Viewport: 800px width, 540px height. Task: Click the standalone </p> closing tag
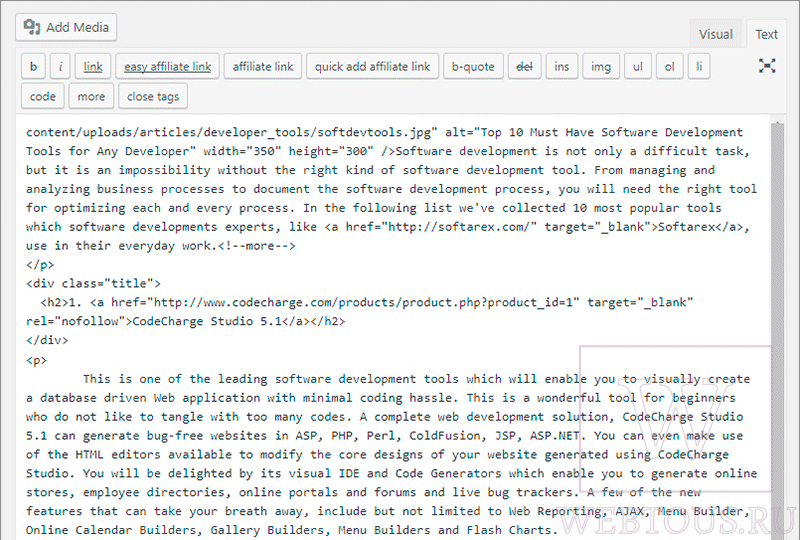point(40,265)
